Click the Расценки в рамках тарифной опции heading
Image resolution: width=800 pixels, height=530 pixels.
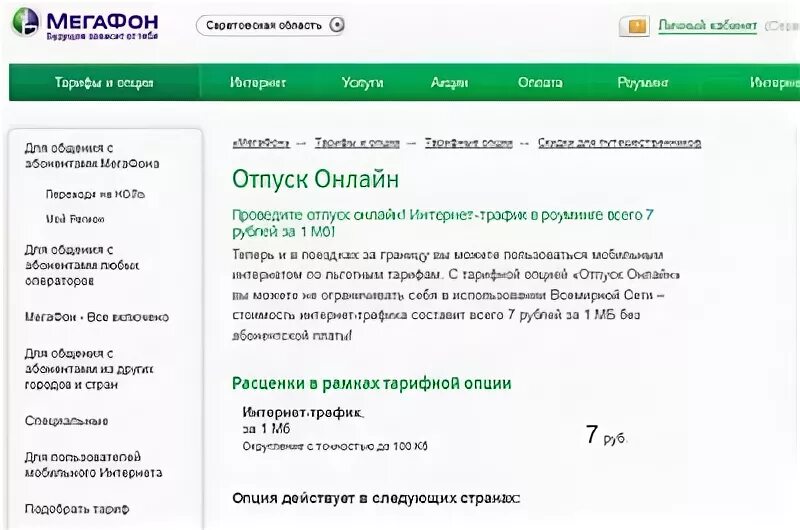(371, 383)
